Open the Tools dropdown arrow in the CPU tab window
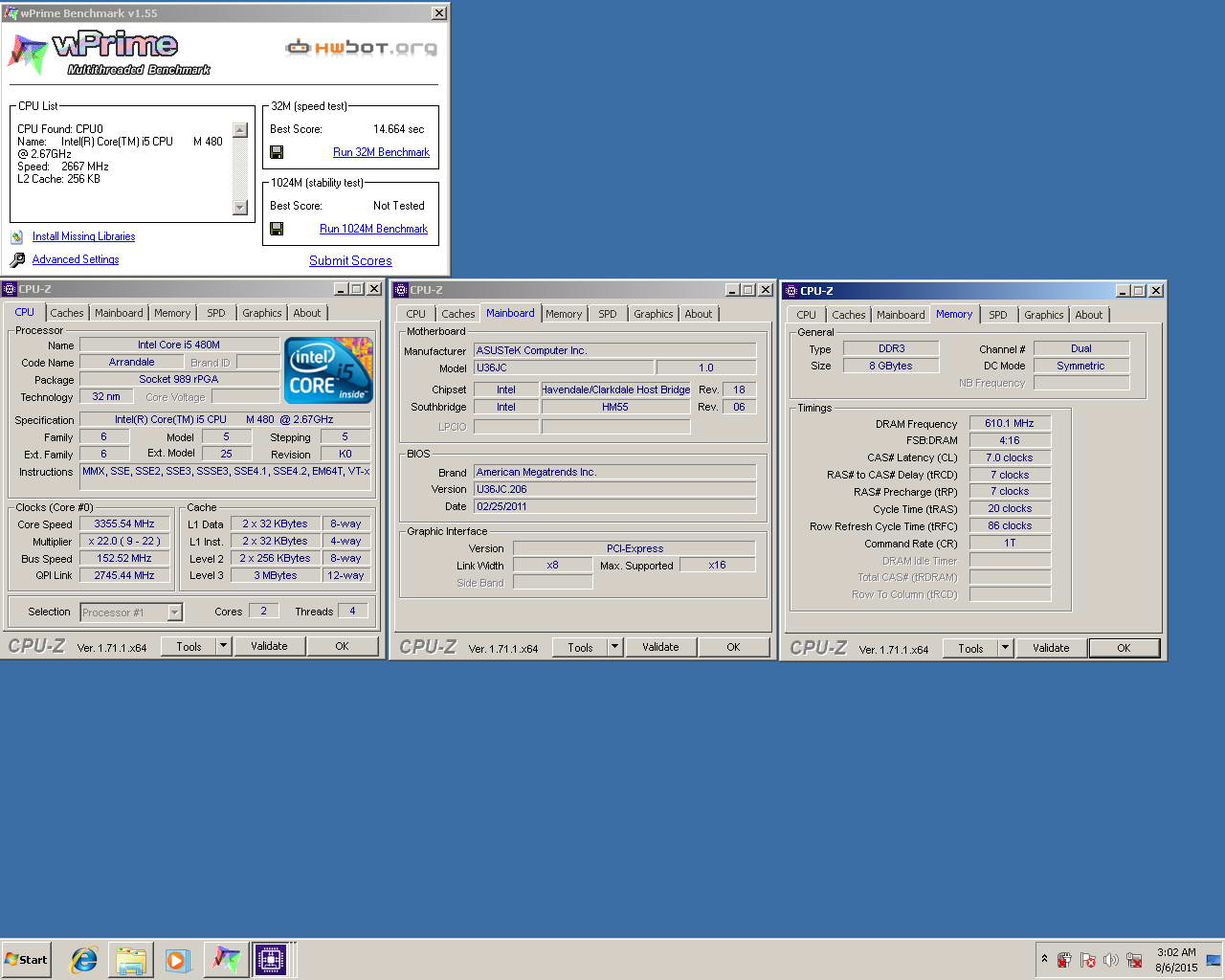Viewport: 1225px width, 980px height. click(223, 646)
